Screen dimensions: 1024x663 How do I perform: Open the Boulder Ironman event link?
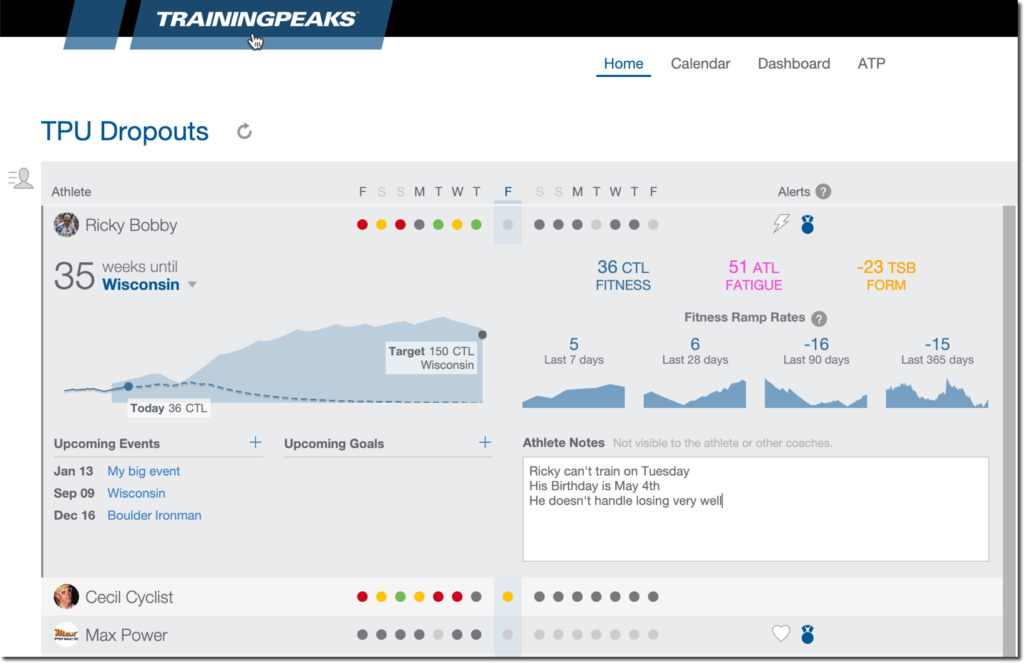point(154,515)
